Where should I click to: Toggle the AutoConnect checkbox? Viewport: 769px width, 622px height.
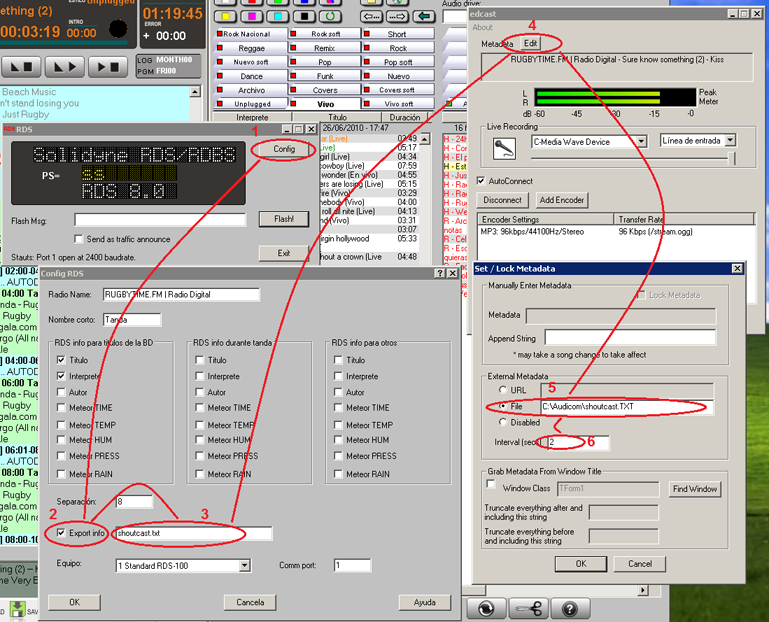(x=481, y=181)
